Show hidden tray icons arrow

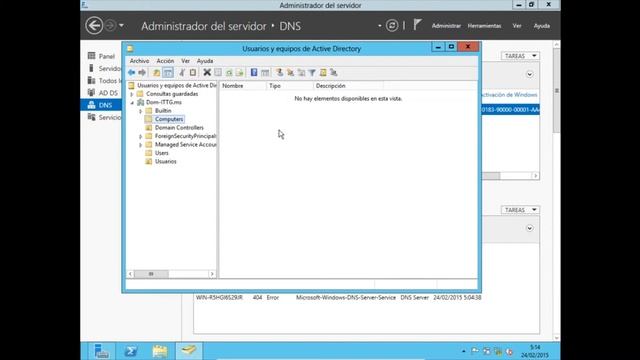pyautogui.click(x=464, y=351)
